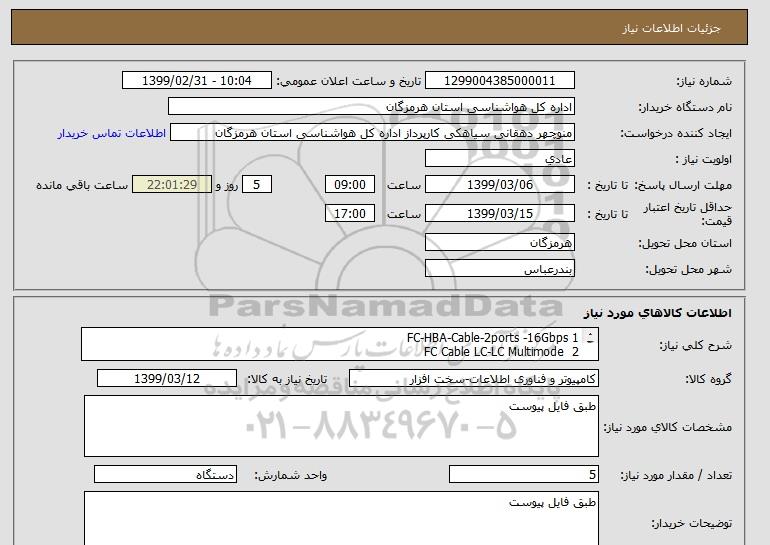770x545 pixels.
Task: Click the buyer notes text area
Action: click(x=341, y=518)
